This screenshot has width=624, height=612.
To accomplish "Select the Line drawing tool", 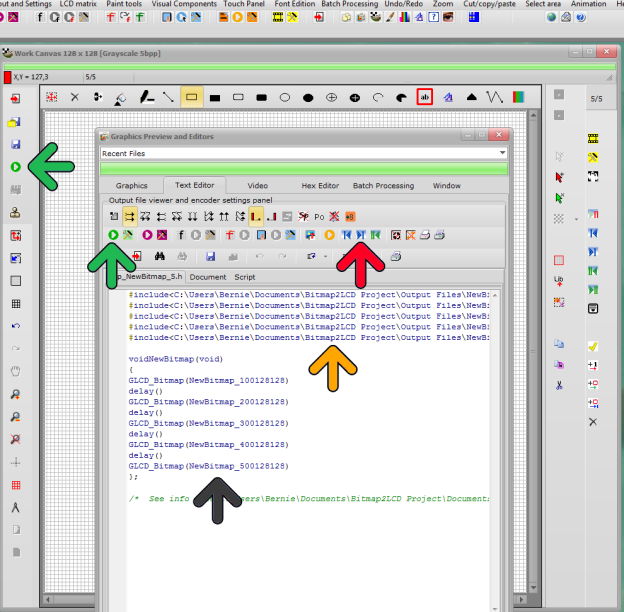I will click(x=168, y=97).
